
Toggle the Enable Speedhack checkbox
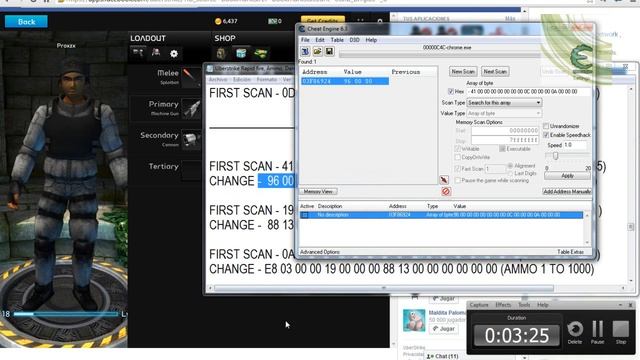(x=546, y=135)
